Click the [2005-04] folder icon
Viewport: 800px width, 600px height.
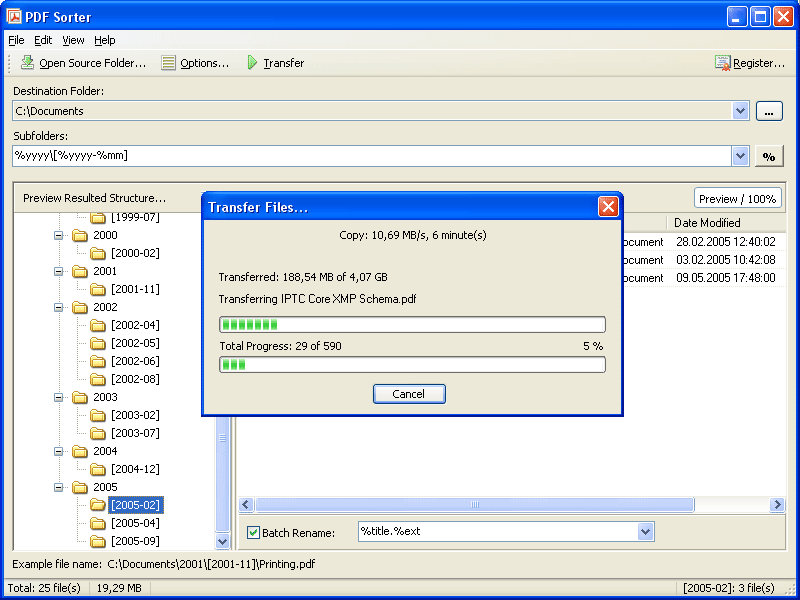click(98, 523)
